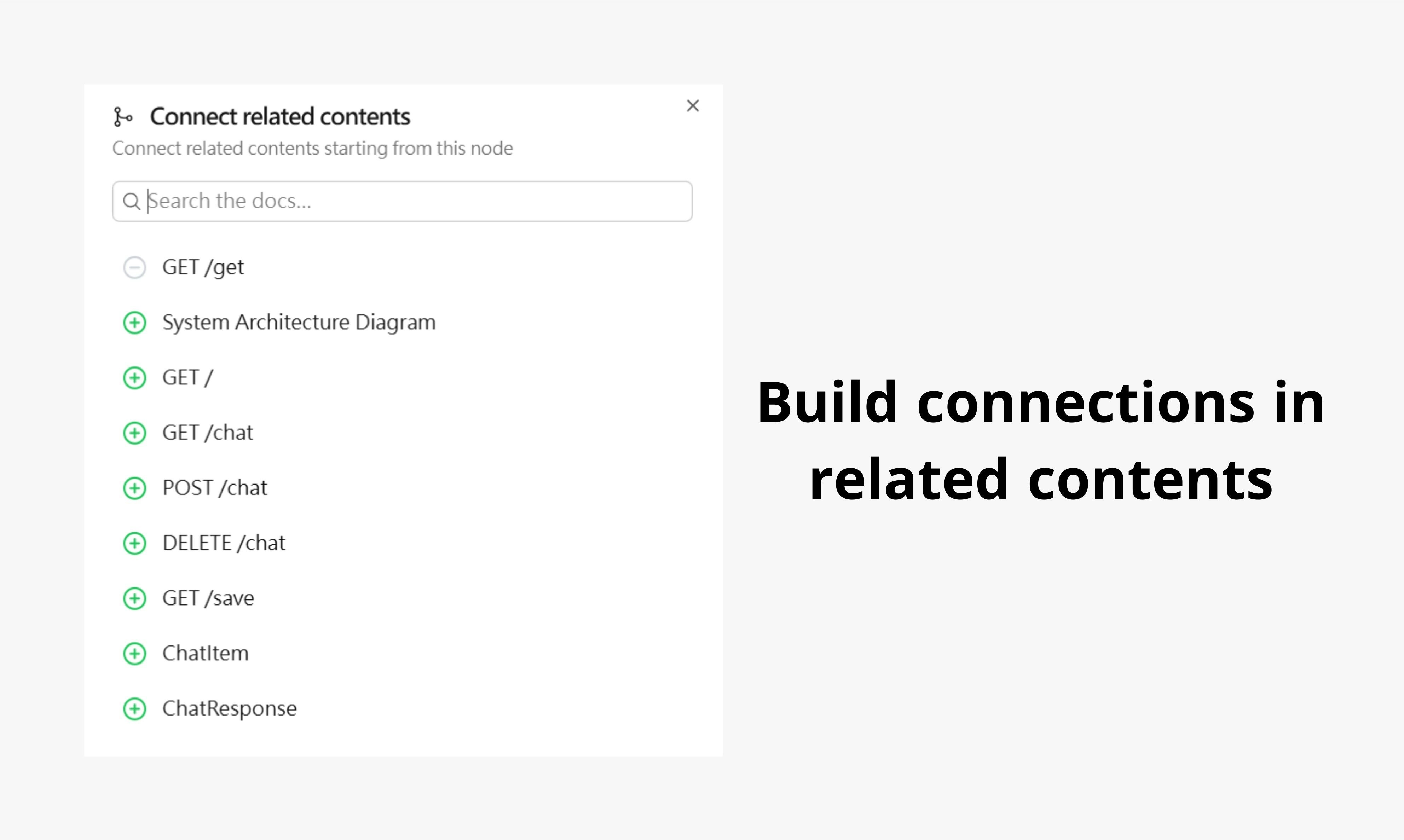Select the ChatResponse list item
The image size is (1404, 840).
229,709
